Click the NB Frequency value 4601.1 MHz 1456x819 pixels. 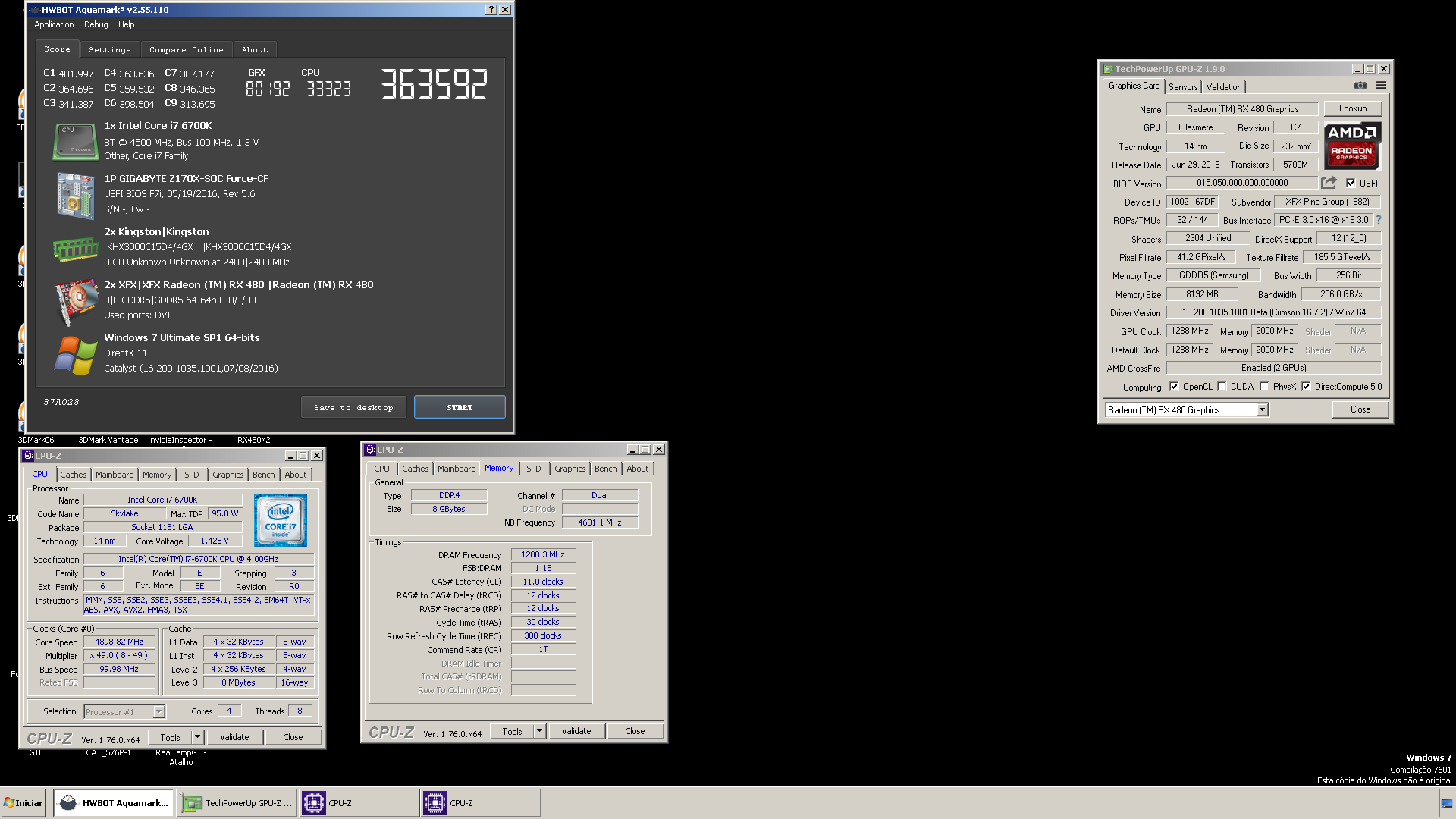[x=600, y=522]
